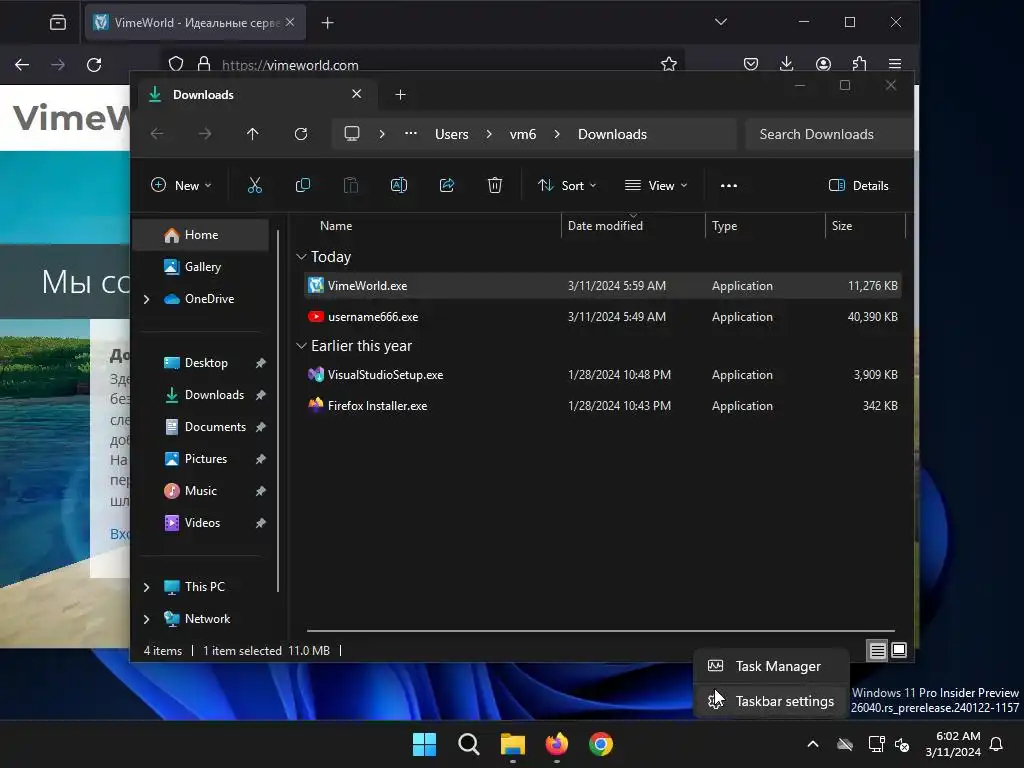Click the Rename icon in Explorer toolbar
Image resolution: width=1024 pixels, height=768 pixels.
click(398, 185)
